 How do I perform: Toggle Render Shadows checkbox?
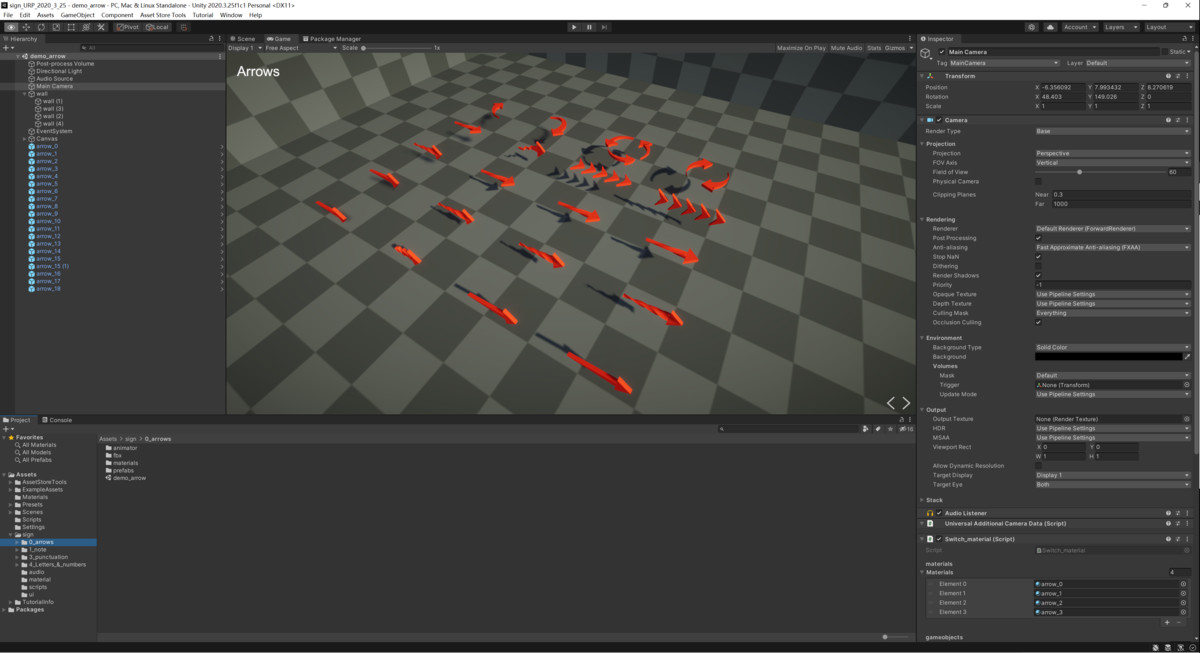tap(1038, 275)
